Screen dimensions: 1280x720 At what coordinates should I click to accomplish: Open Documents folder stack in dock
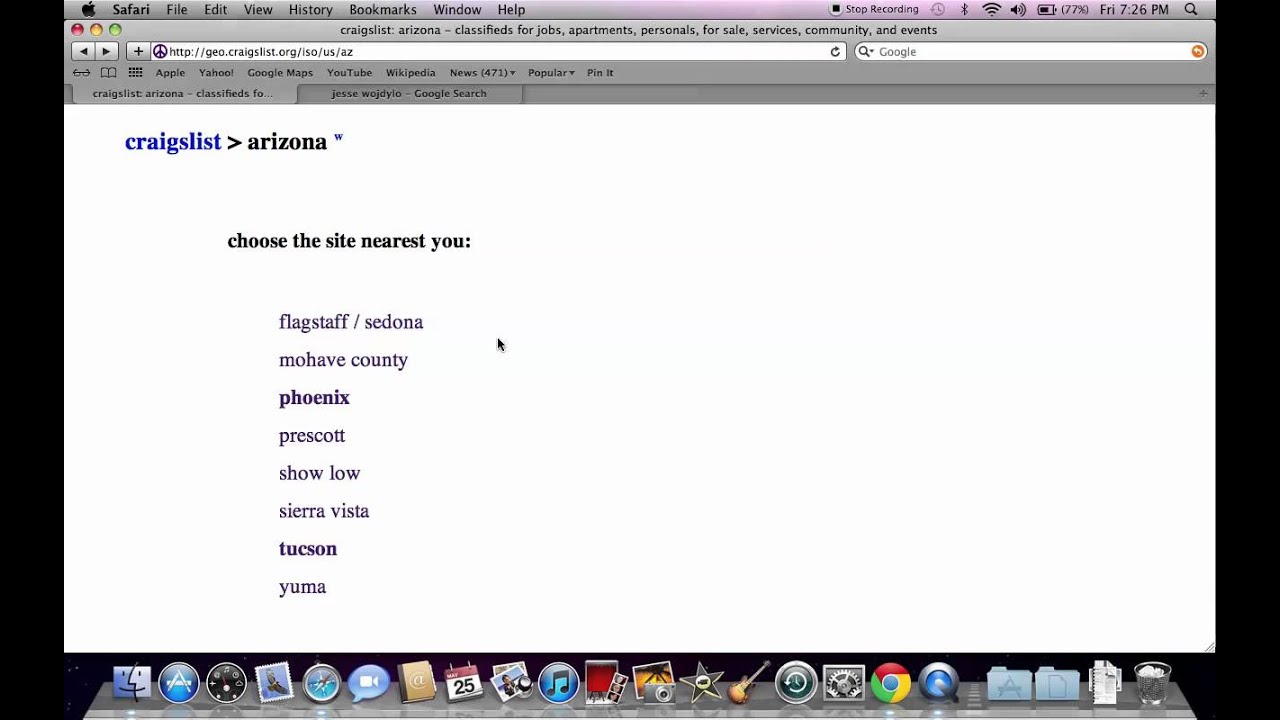pos(1057,685)
